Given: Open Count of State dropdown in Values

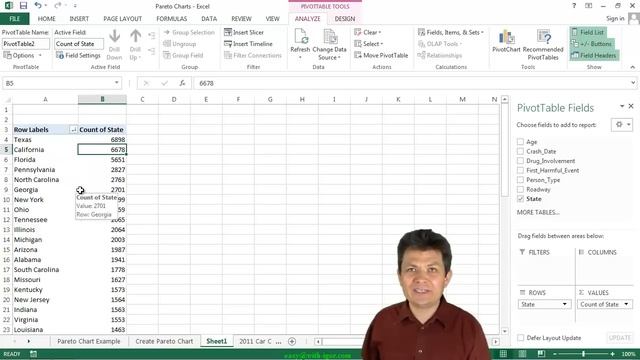Looking at the screenshot, I should click(626, 304).
